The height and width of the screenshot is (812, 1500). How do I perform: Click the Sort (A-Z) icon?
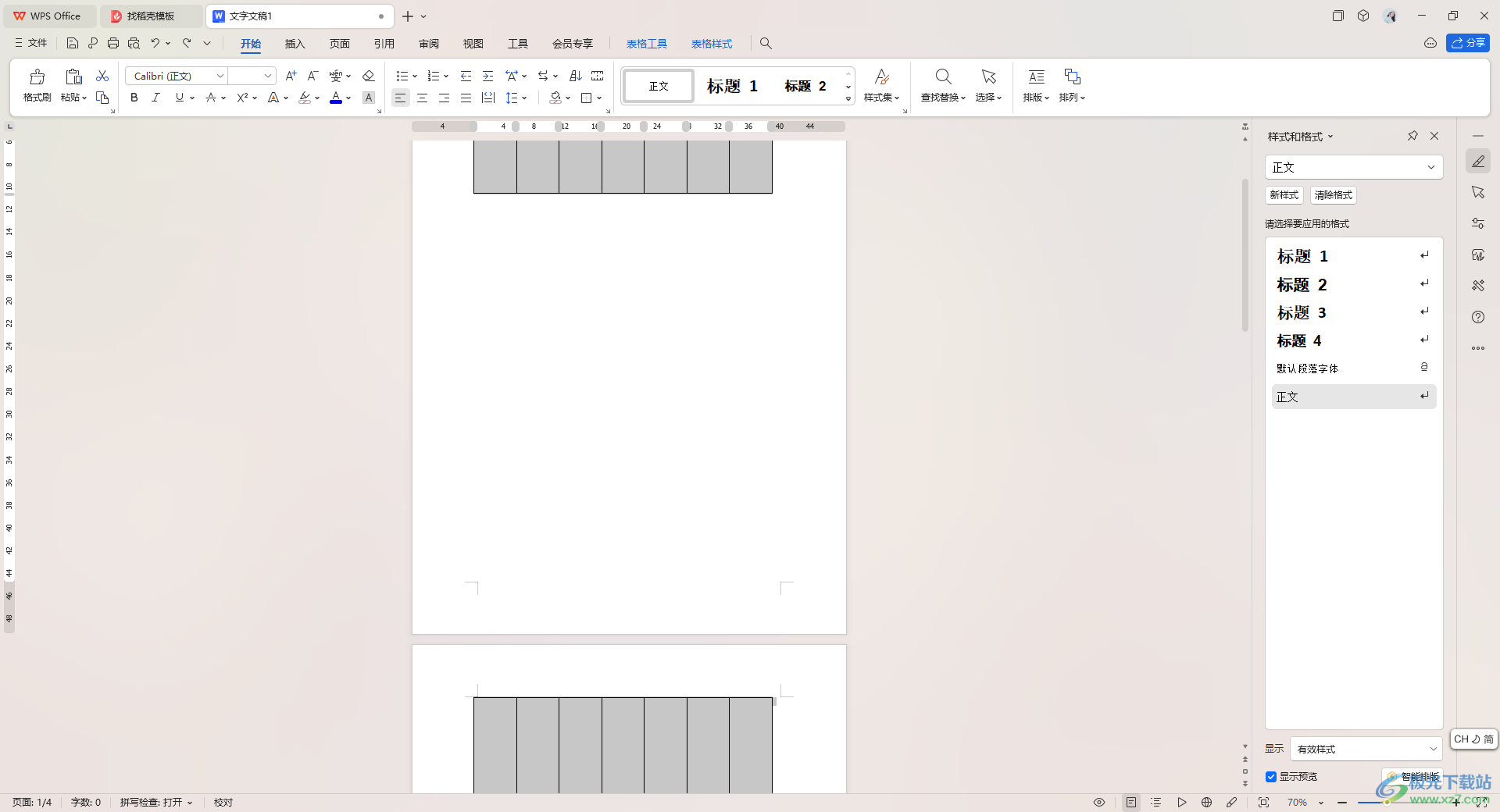point(576,76)
